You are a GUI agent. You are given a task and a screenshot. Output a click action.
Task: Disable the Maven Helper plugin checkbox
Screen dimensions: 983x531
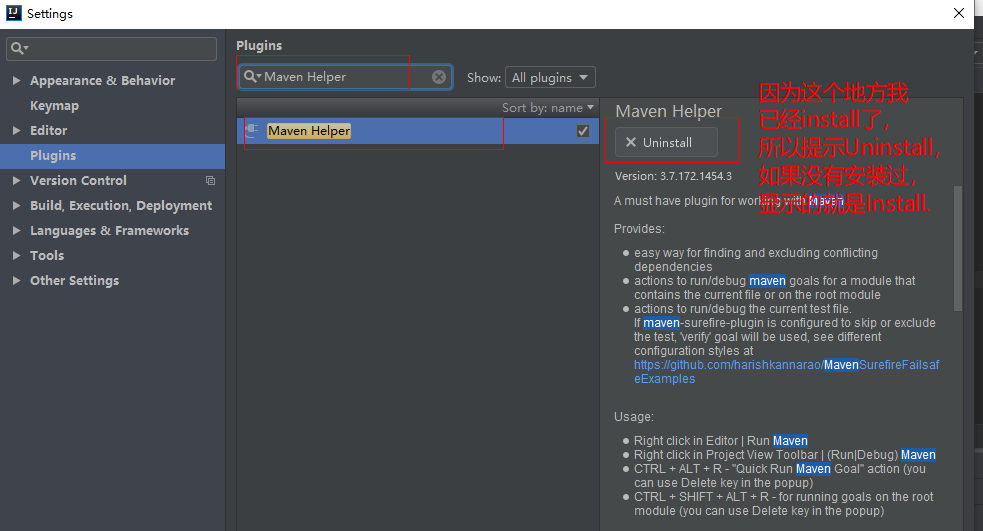[x=583, y=131]
